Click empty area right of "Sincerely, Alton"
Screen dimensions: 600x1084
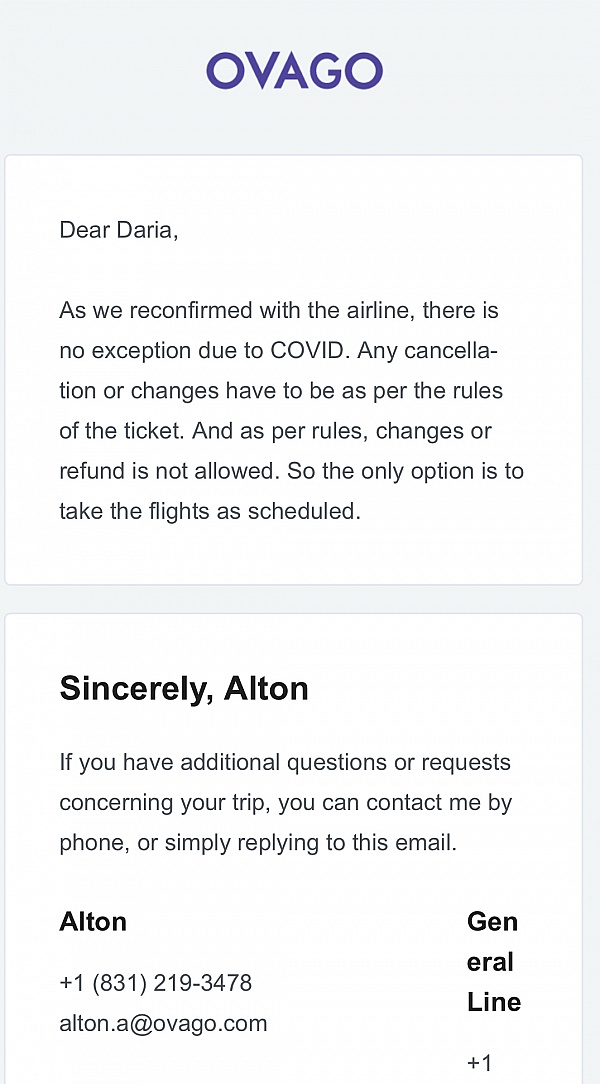pyautogui.click(x=440, y=688)
